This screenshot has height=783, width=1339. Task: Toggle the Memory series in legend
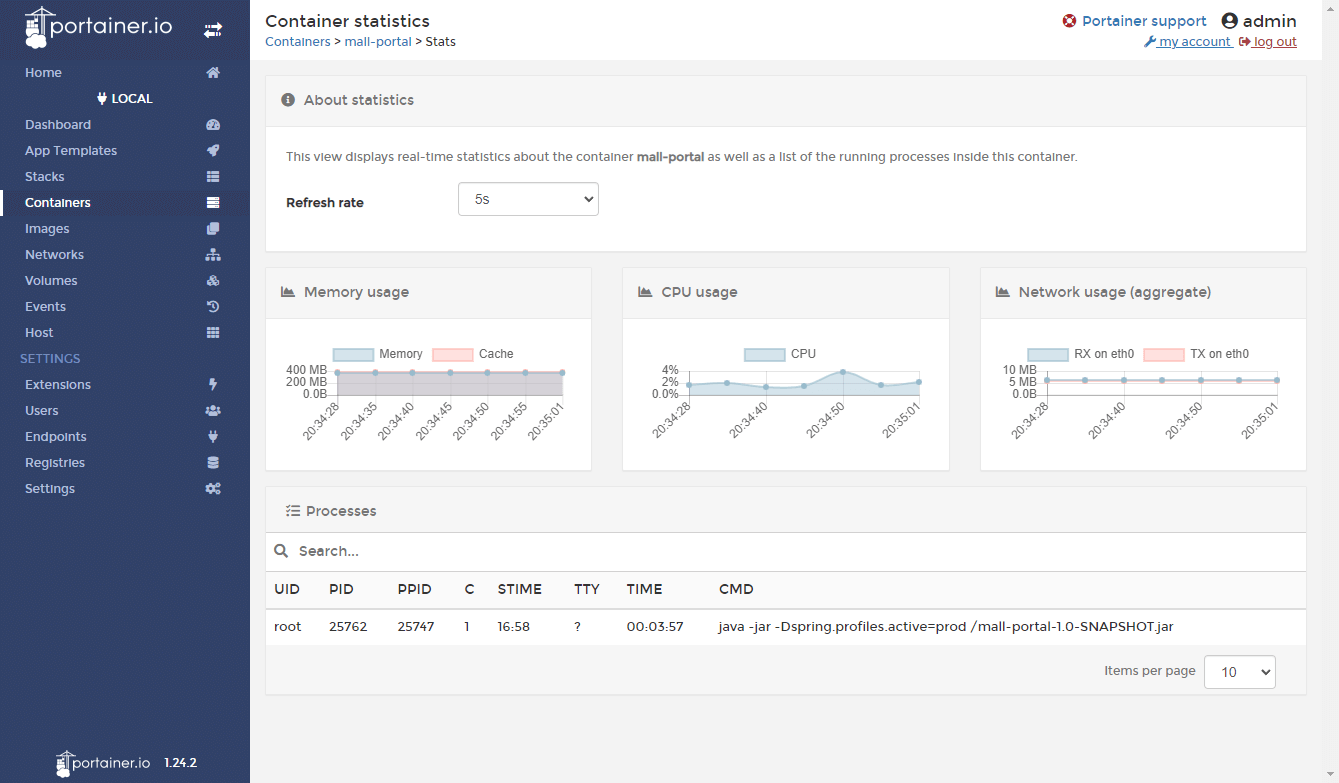(x=378, y=354)
